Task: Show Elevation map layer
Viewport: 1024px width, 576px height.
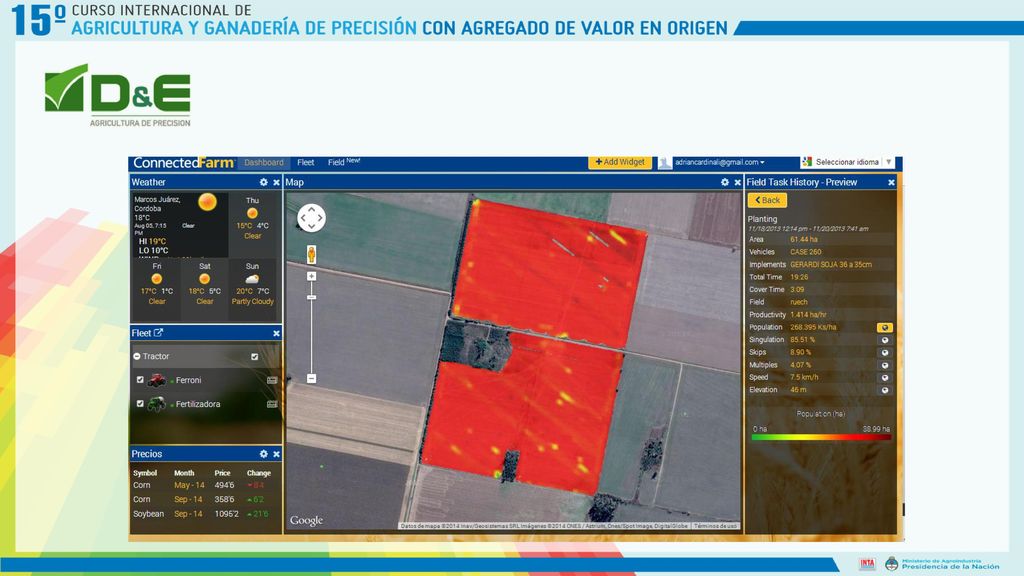Action: (x=885, y=390)
